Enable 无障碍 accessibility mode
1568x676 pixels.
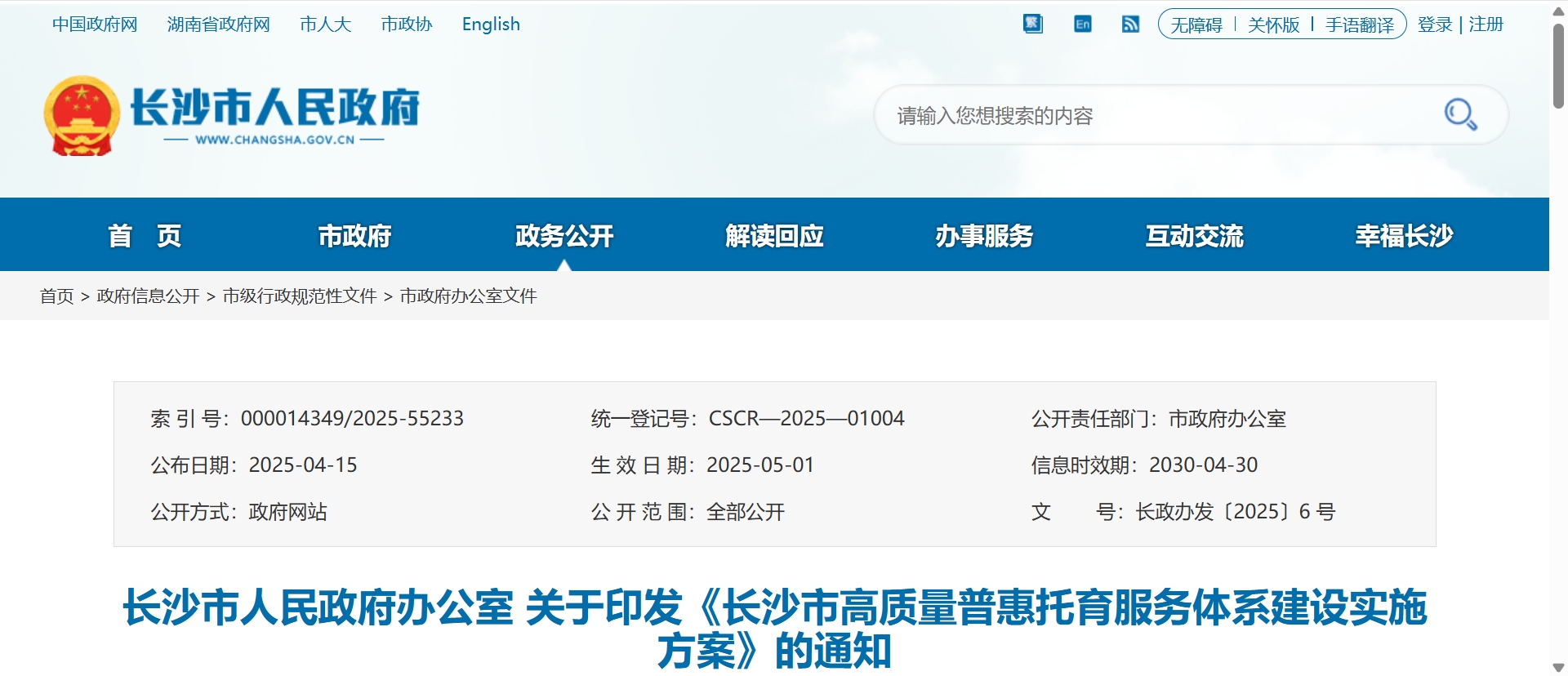click(x=1196, y=25)
